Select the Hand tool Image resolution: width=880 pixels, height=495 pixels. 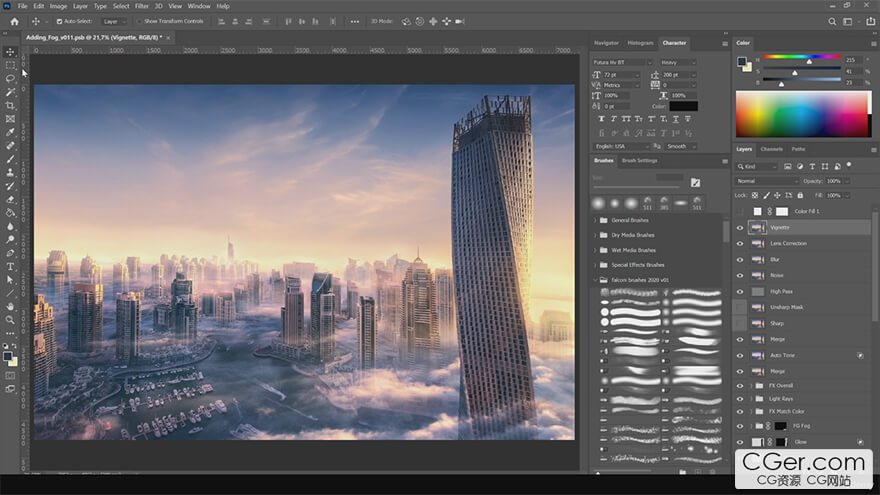(x=10, y=306)
